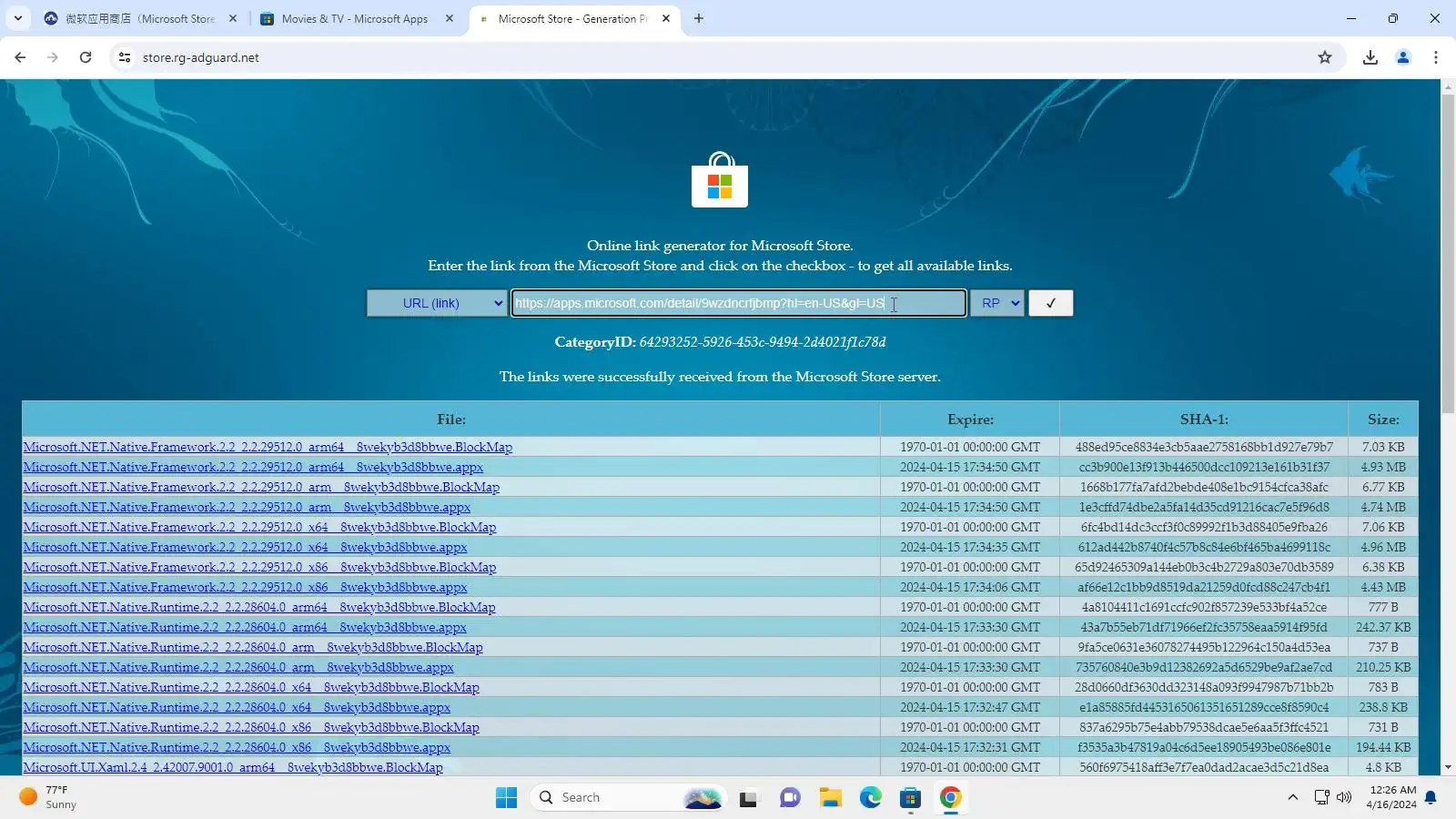Open Chrome's three-dot menu
Image resolution: width=1456 pixels, height=819 pixels.
click(x=1436, y=57)
